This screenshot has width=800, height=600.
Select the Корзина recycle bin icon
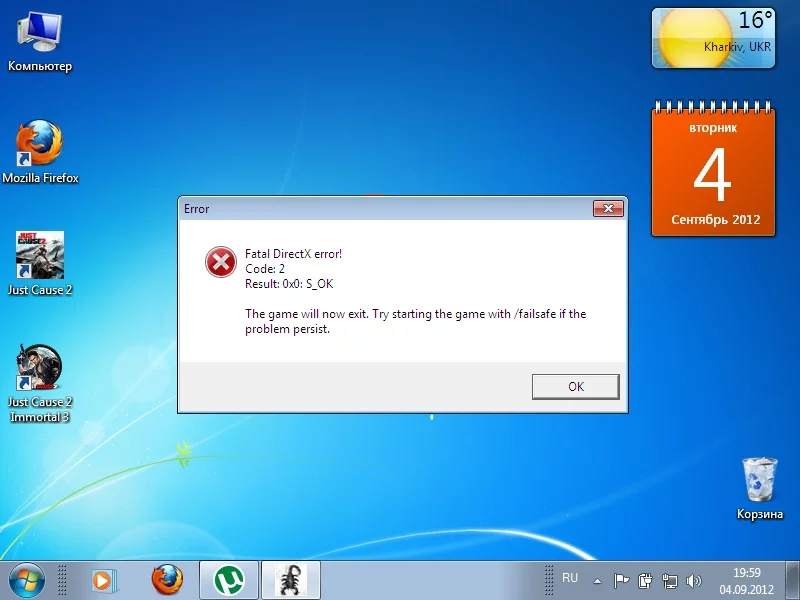[759, 489]
